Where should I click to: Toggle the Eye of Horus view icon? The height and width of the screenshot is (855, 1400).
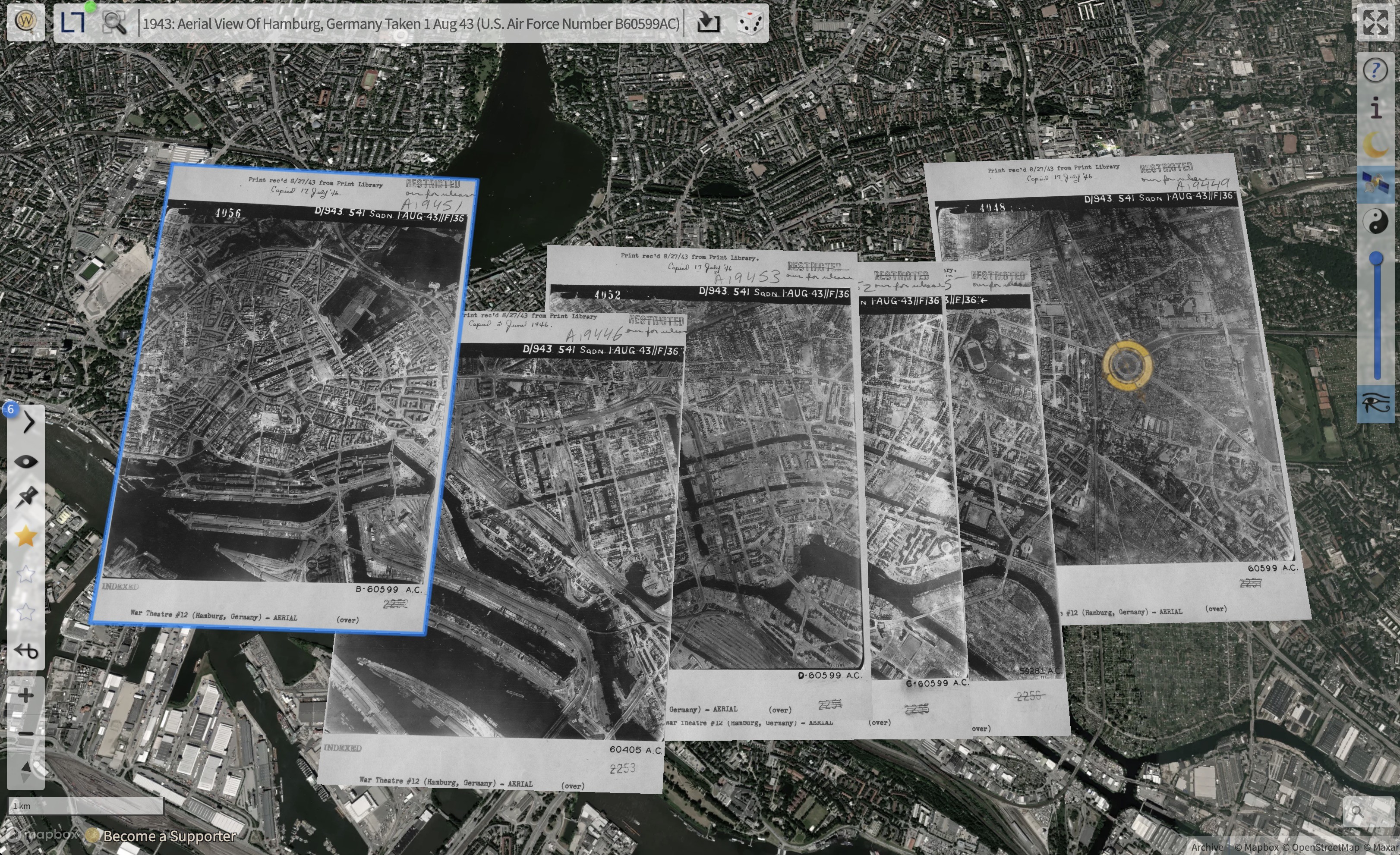(1375, 404)
